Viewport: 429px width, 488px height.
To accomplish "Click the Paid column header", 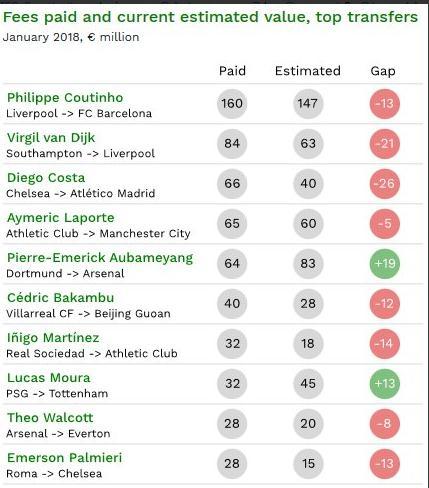I will coord(232,71).
